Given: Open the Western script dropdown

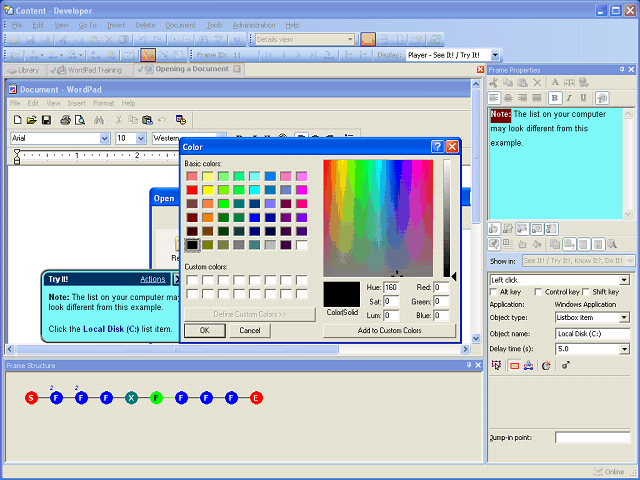Looking at the screenshot, I should [x=221, y=135].
